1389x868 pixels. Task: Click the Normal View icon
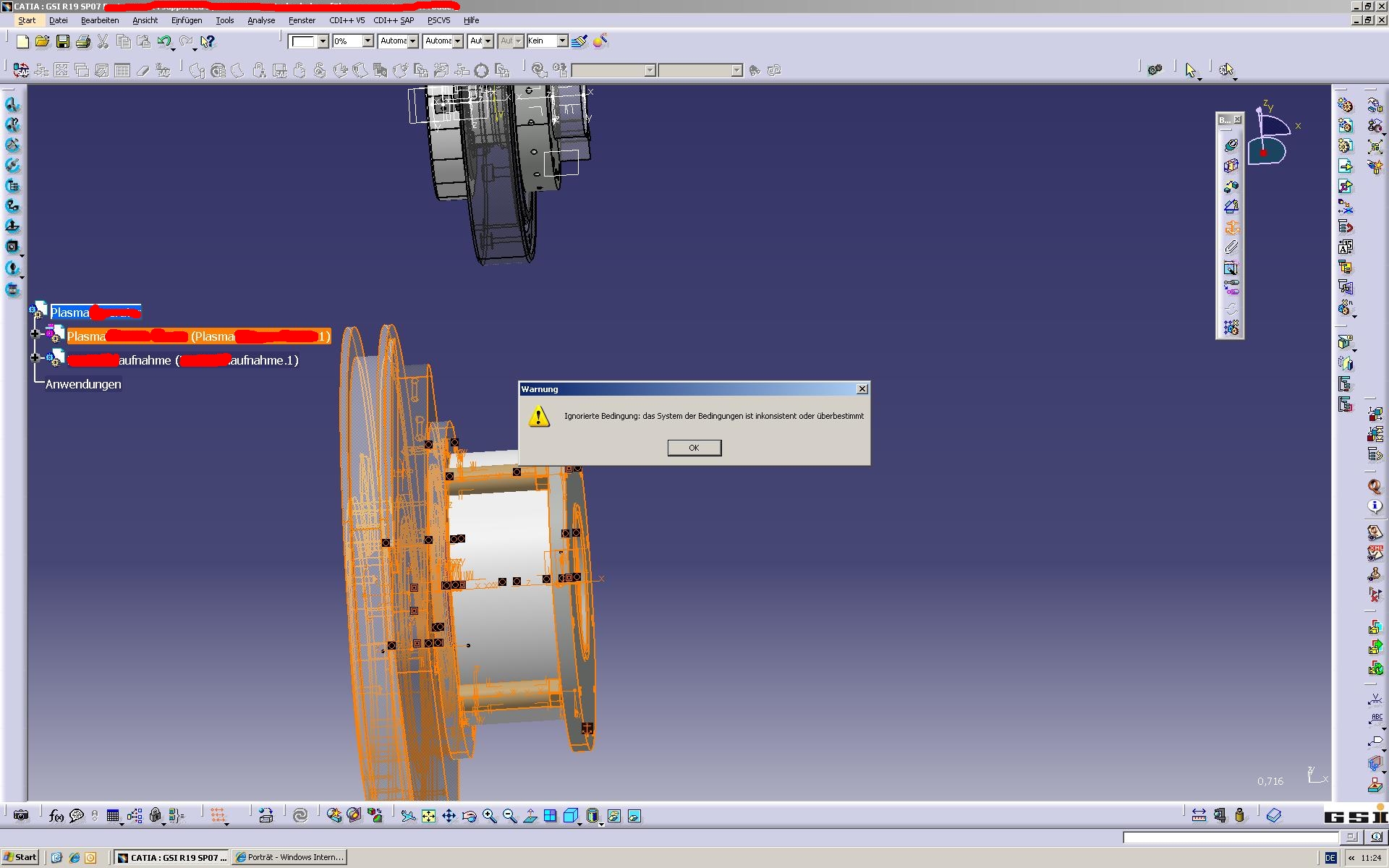tap(530, 816)
